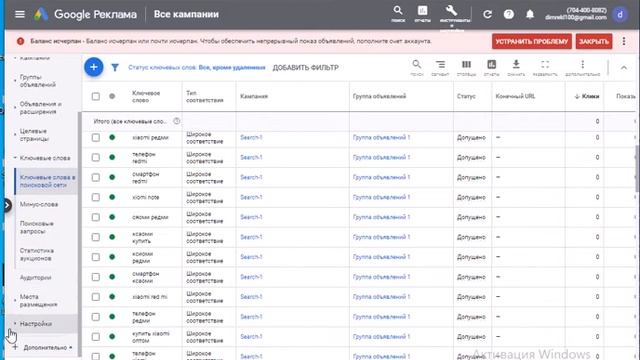Click status dot for 'xiomi note'
640x360 pixels.
point(112,197)
